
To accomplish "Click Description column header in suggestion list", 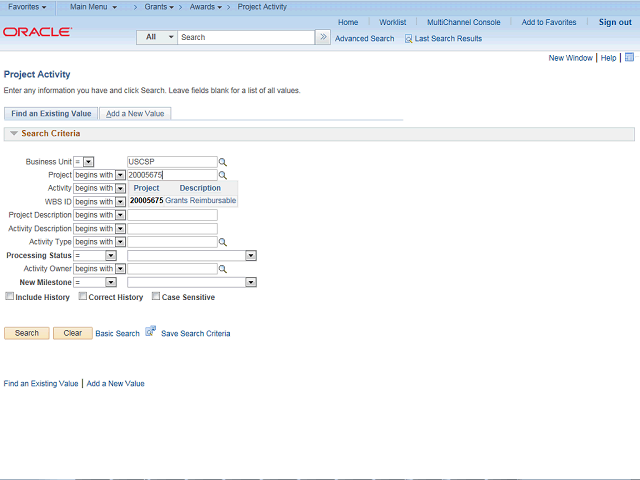I will coord(200,188).
